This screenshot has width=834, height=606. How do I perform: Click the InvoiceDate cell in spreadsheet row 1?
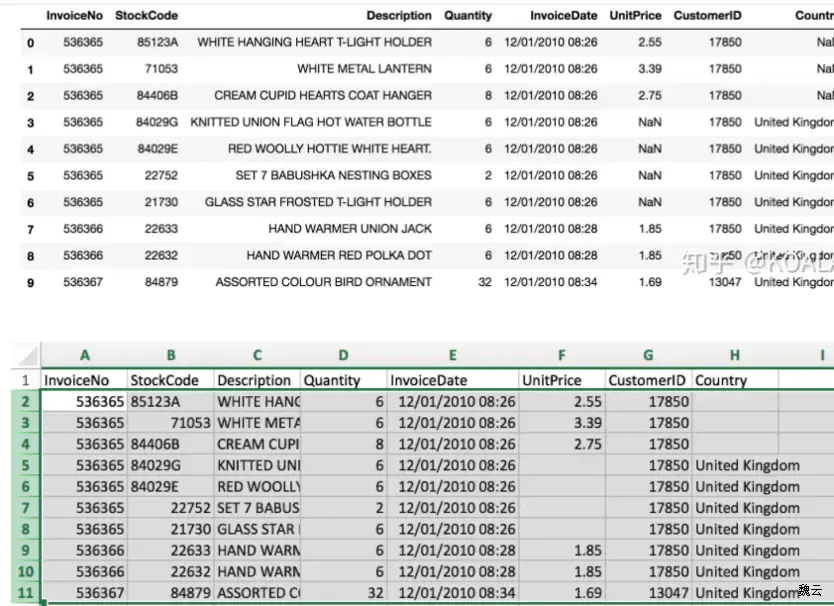tap(453, 380)
